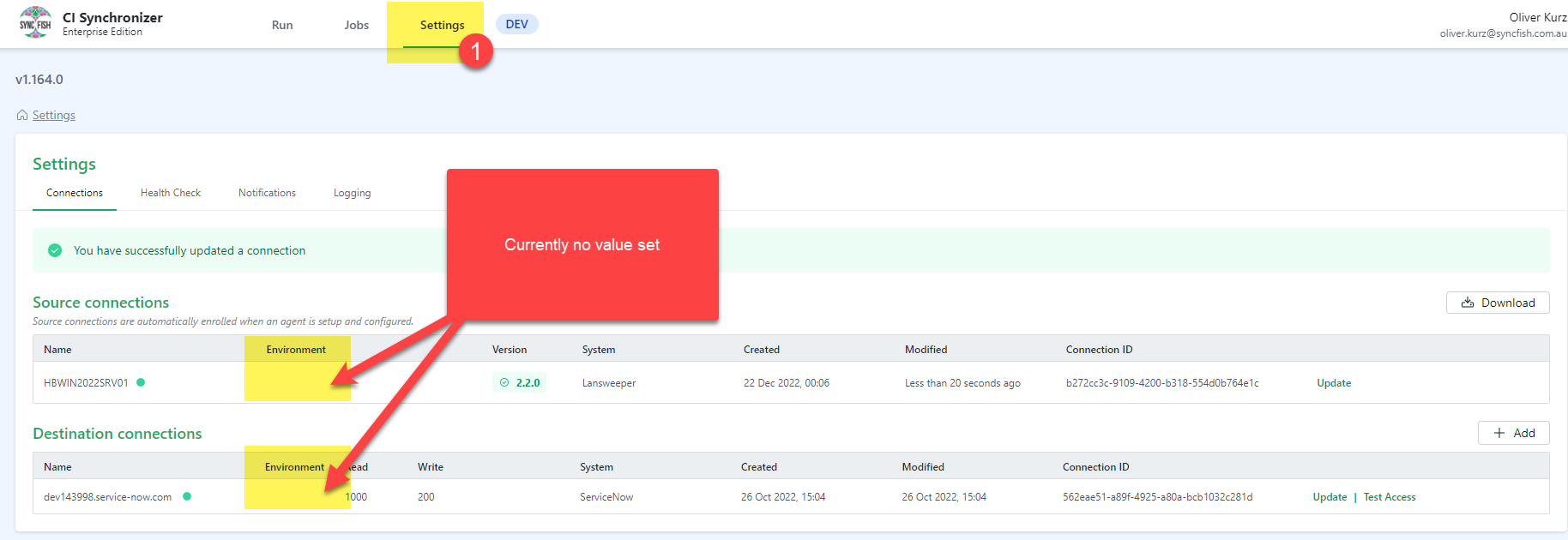Viewport: 1568px width, 540px height.
Task: Open the Run menu
Action: pyautogui.click(x=282, y=25)
